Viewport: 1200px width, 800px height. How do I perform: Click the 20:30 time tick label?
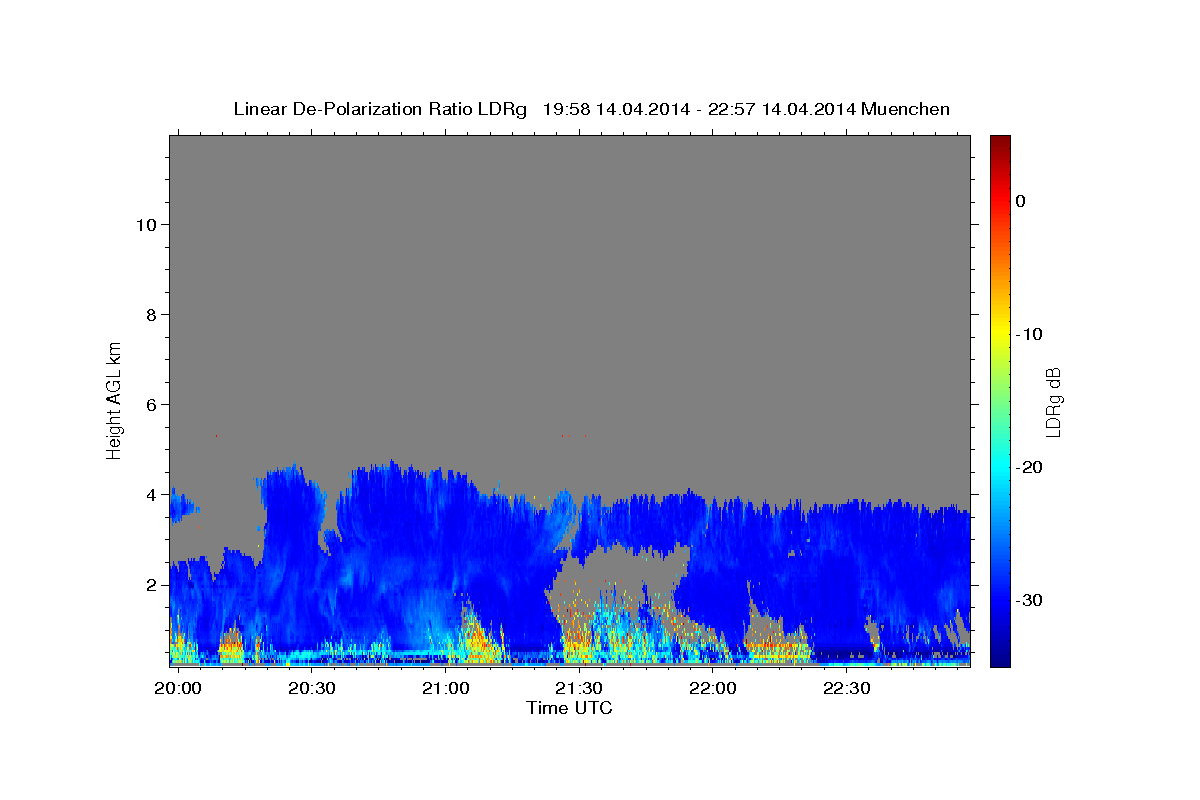point(311,688)
